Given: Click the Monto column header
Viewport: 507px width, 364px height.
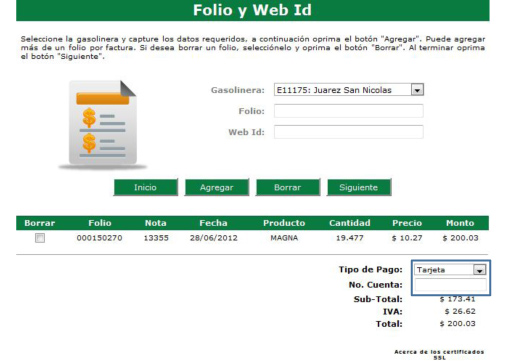Looking at the screenshot, I should 460,223.
